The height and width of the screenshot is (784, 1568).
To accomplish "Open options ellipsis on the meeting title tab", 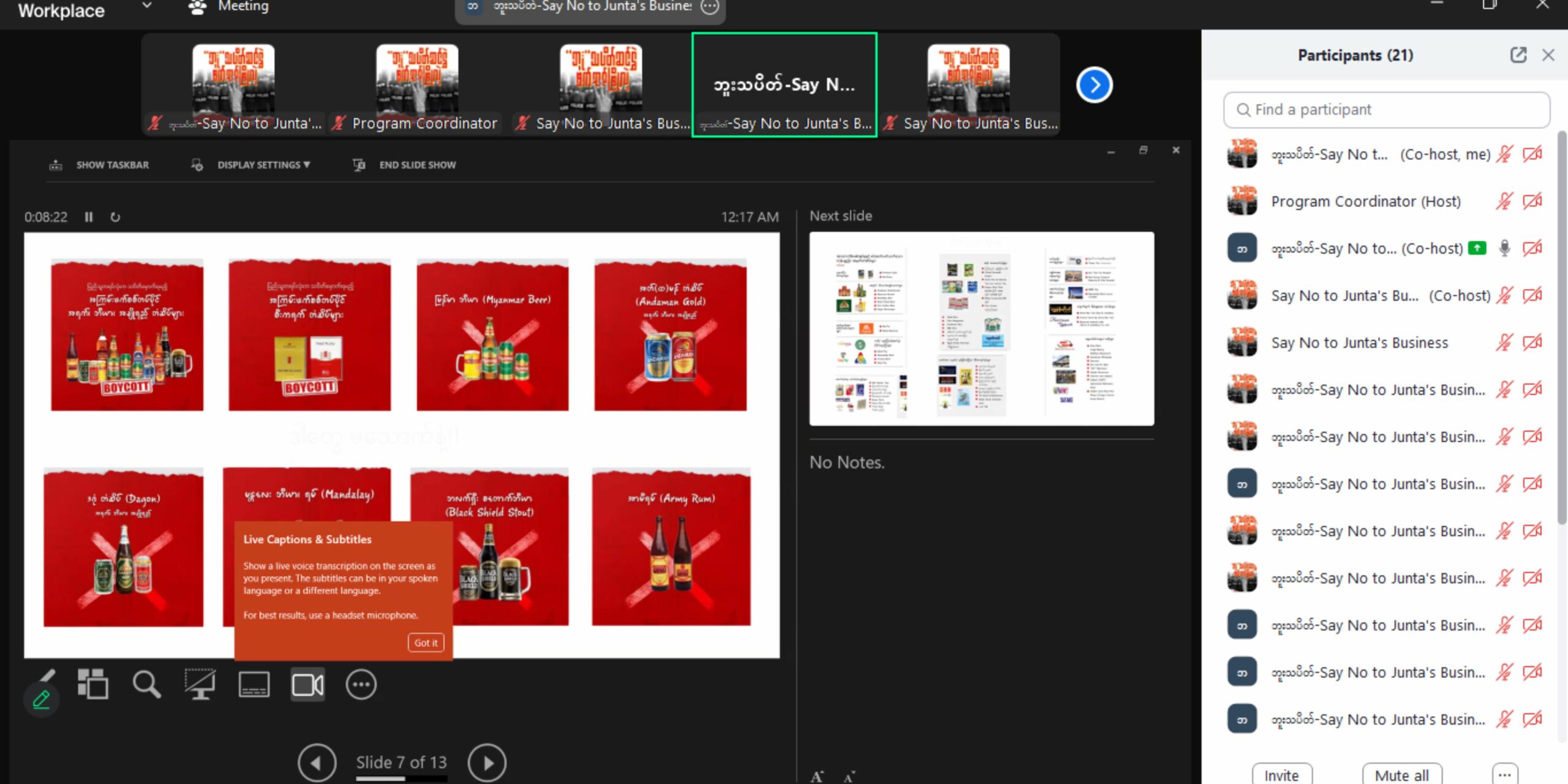I will coord(709,6).
